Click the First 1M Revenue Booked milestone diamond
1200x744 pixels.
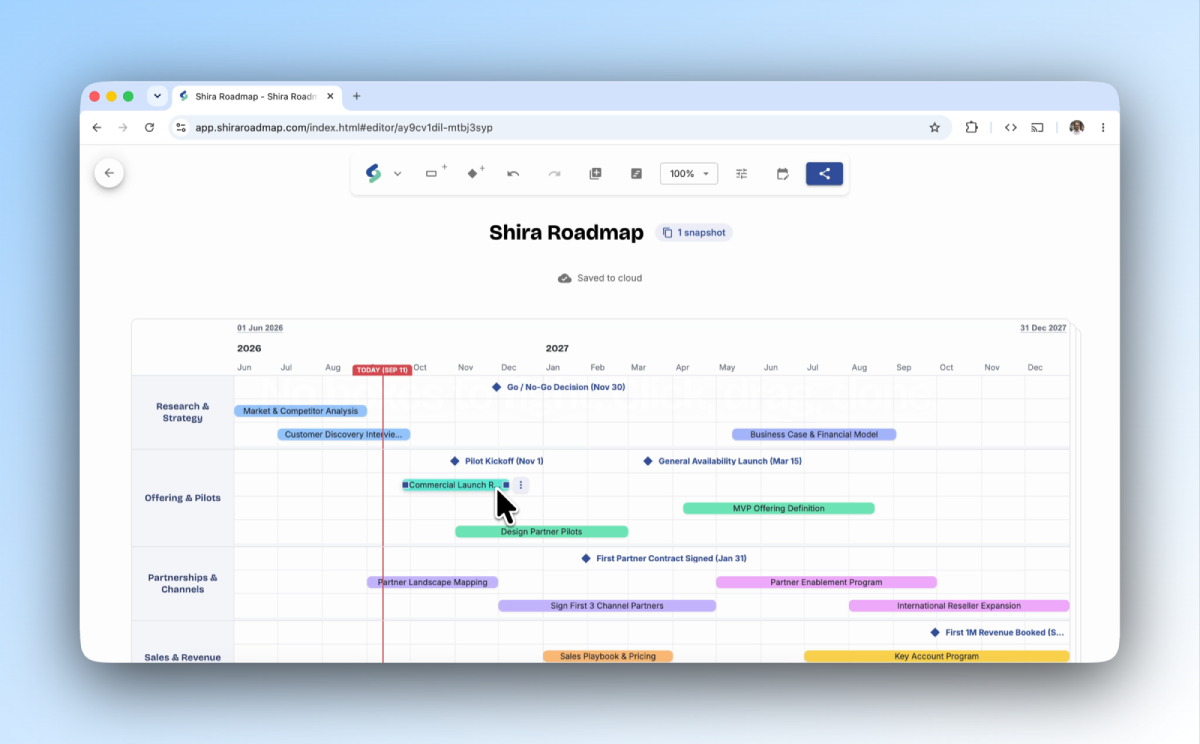[x=935, y=632]
